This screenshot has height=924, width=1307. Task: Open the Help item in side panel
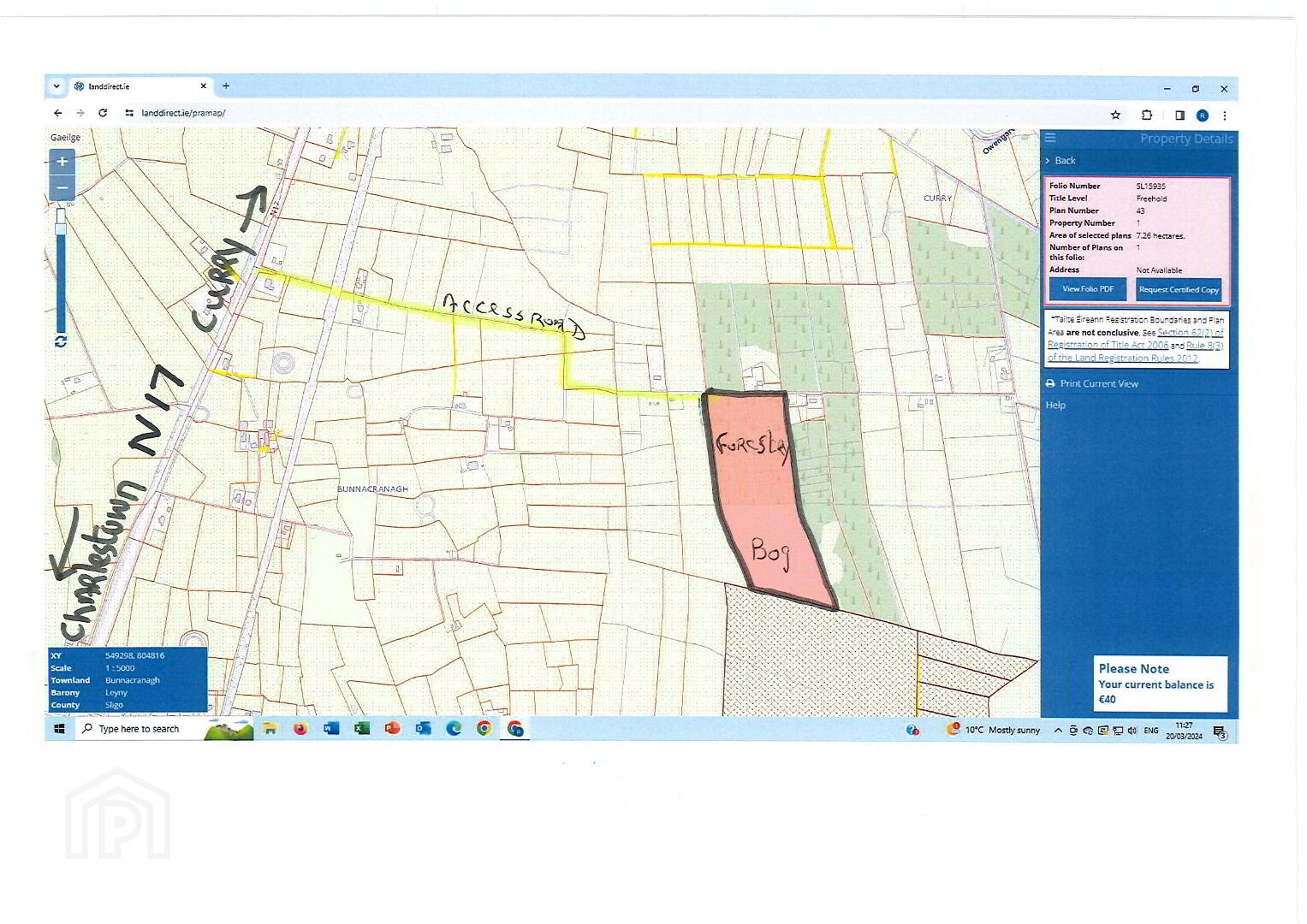[x=1055, y=405]
